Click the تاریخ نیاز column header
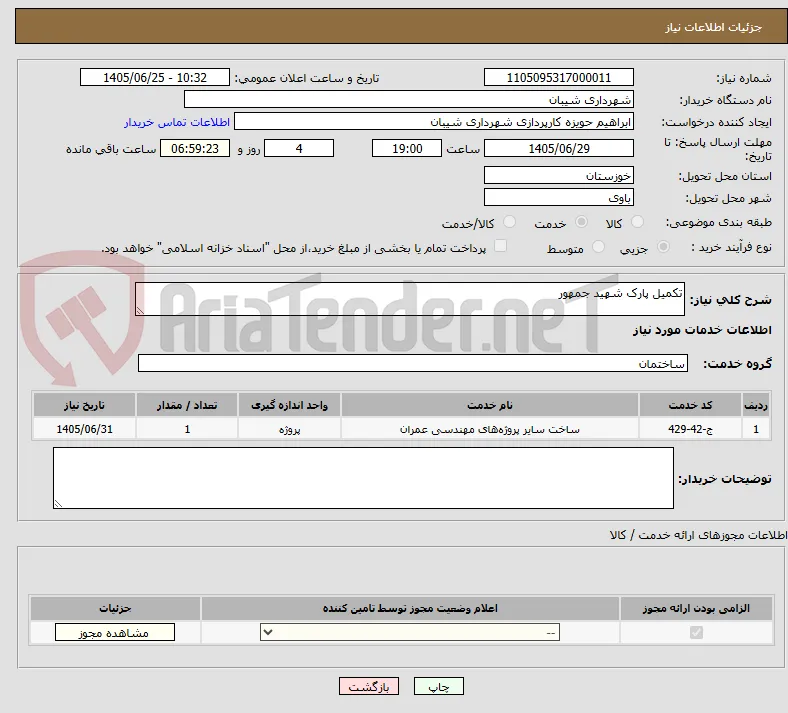 (84, 405)
